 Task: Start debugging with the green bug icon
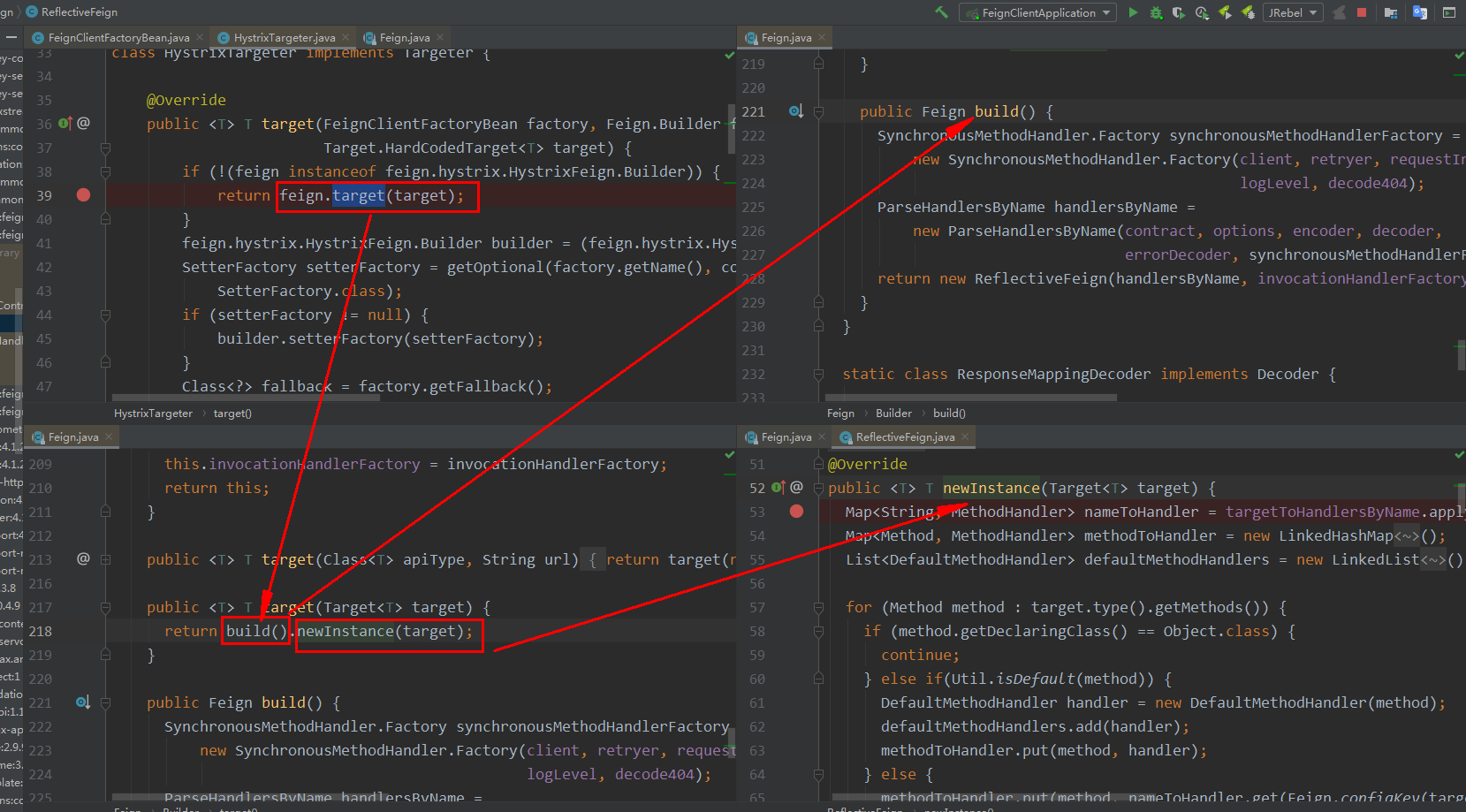1156,12
